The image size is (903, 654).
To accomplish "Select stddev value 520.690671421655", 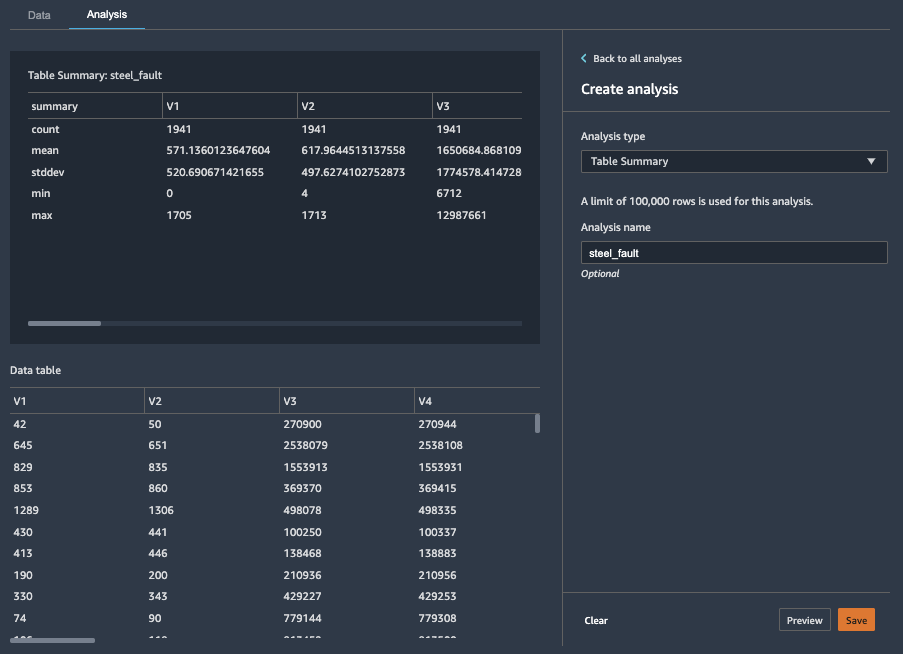I will pyautogui.click(x=215, y=172).
